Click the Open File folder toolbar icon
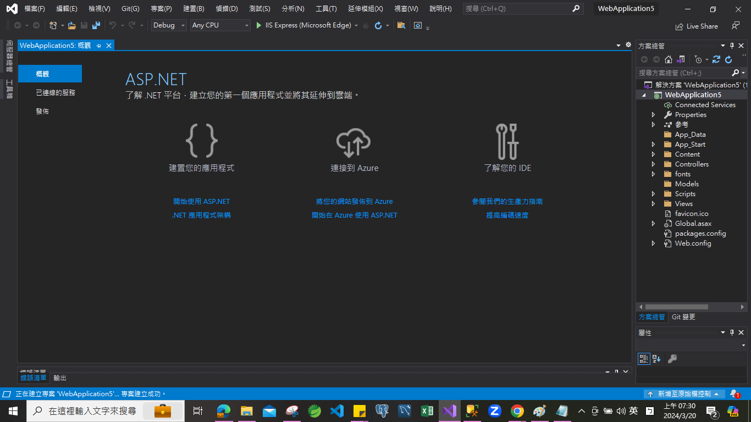Viewport: 751px width, 422px height. [x=71, y=25]
